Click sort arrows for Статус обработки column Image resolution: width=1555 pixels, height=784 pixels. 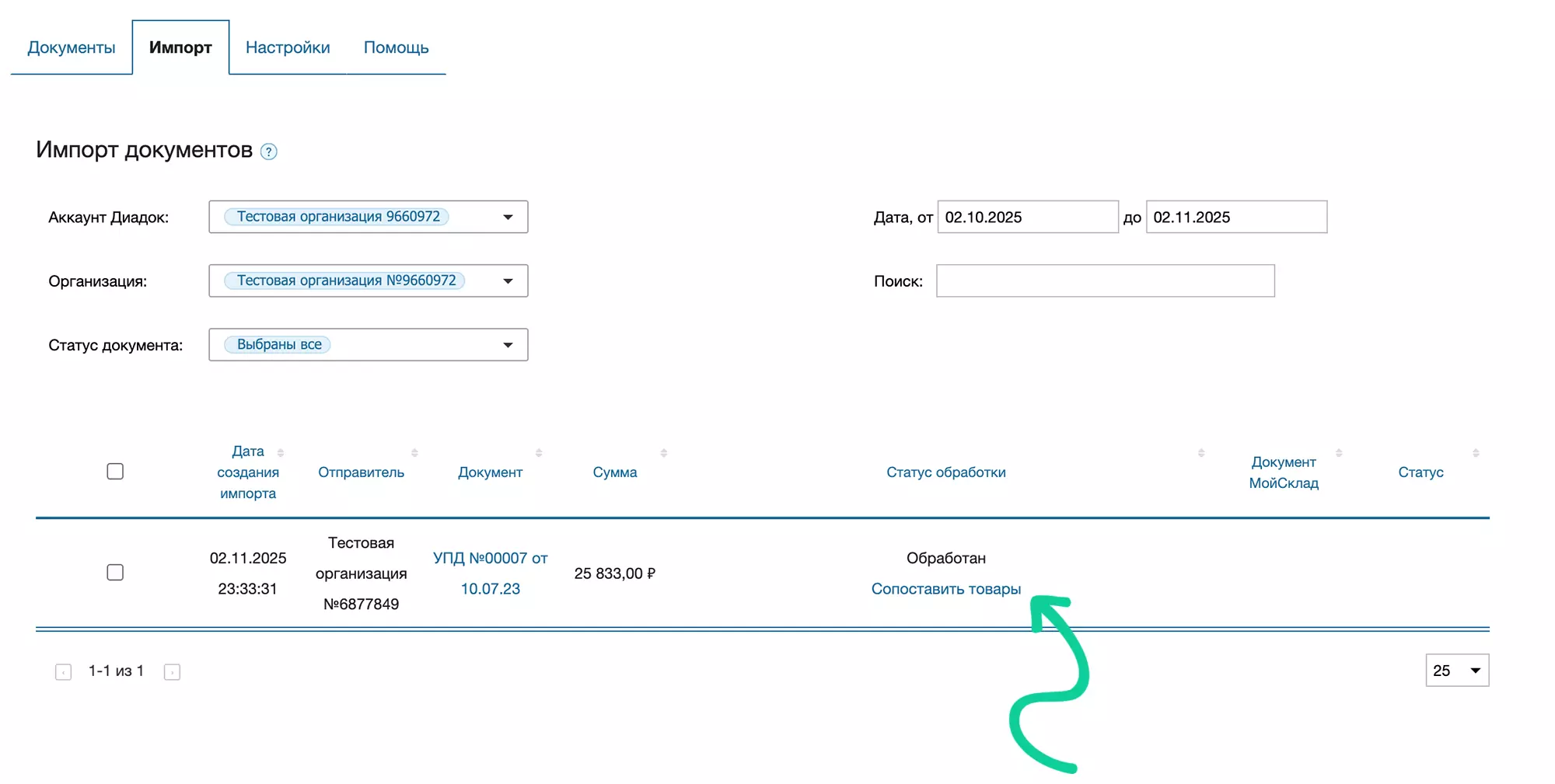pyautogui.click(x=1201, y=452)
